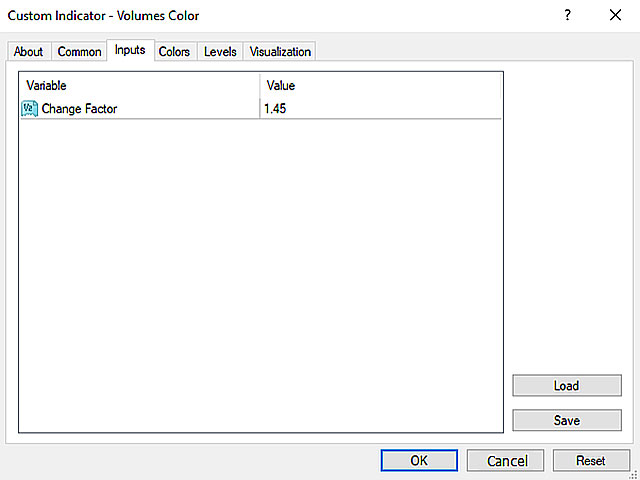Close the Custom Indicator dialog
Image resolution: width=640 pixels, height=480 pixels.
[x=615, y=16]
